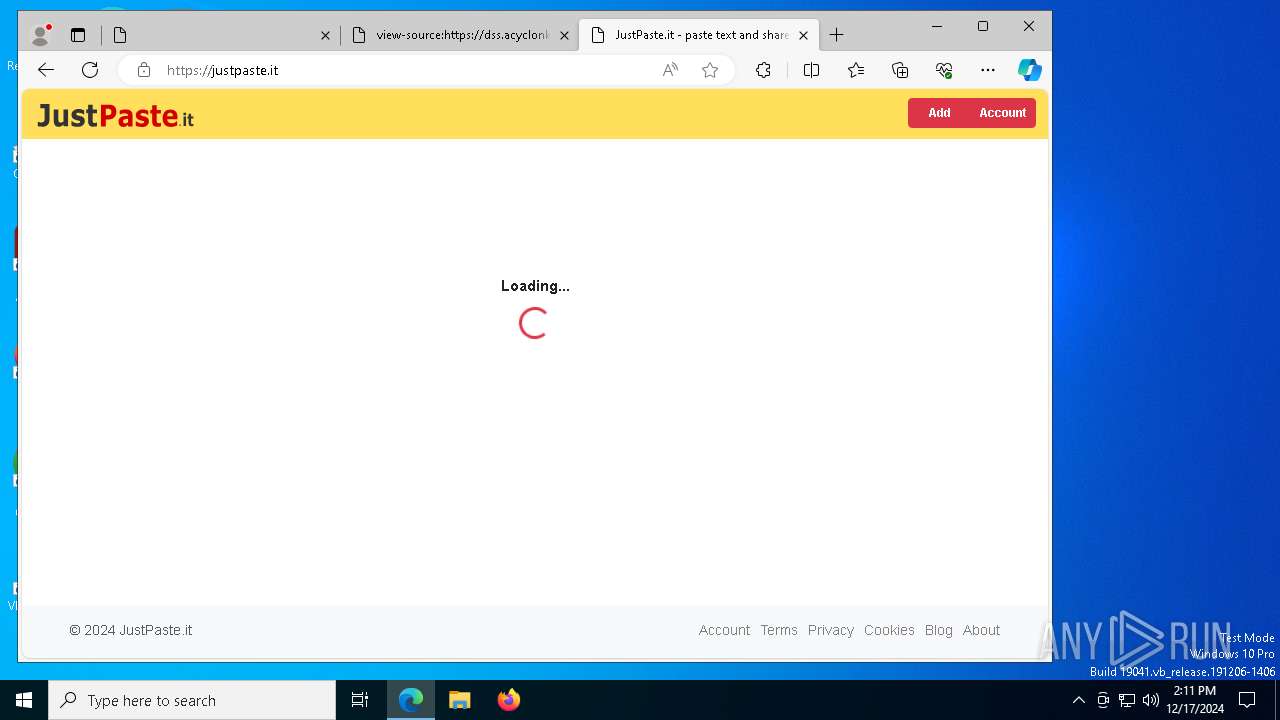Click the Account button in header
The height and width of the screenshot is (720, 1280).
(x=1003, y=113)
